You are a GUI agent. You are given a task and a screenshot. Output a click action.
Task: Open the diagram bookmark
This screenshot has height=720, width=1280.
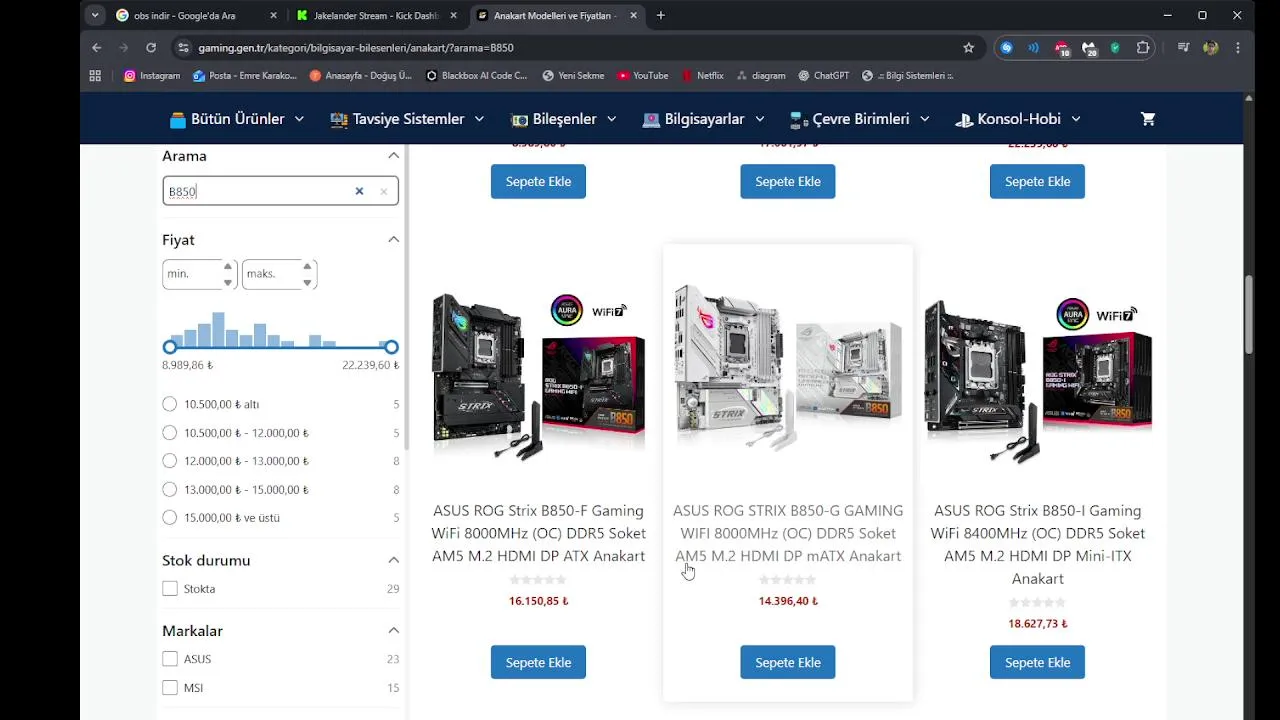[759, 76]
